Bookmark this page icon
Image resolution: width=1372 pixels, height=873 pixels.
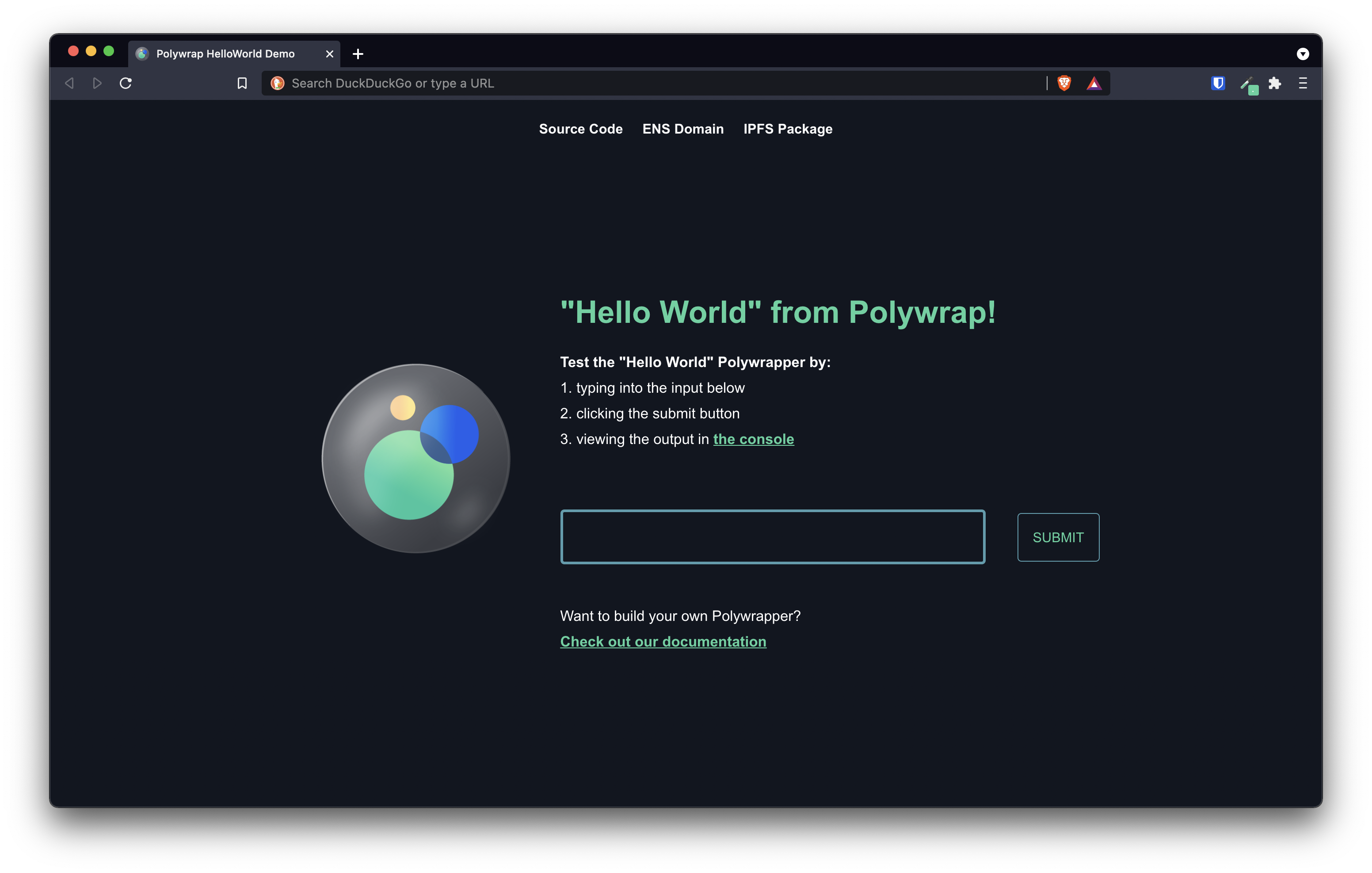pos(242,83)
